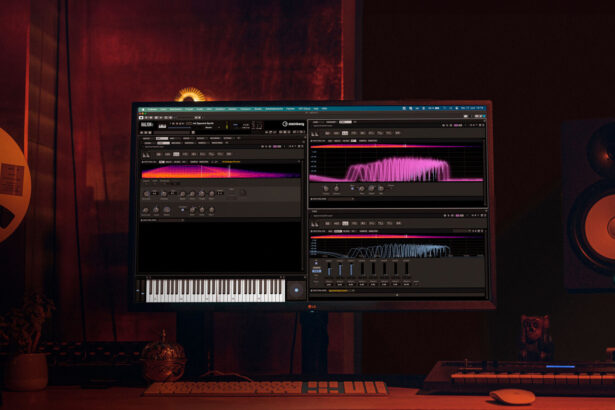Click third fader in lower-right editor
Screen dimensions: 615x410
pyautogui.click(x=351, y=269)
